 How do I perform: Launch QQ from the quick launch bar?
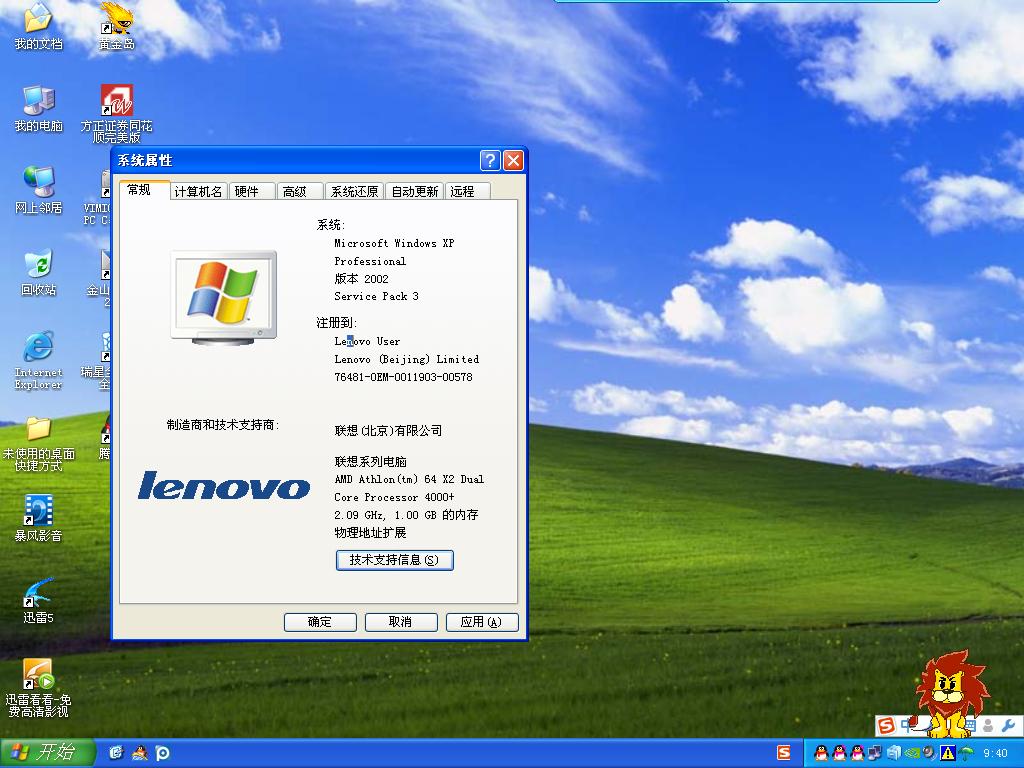140,753
